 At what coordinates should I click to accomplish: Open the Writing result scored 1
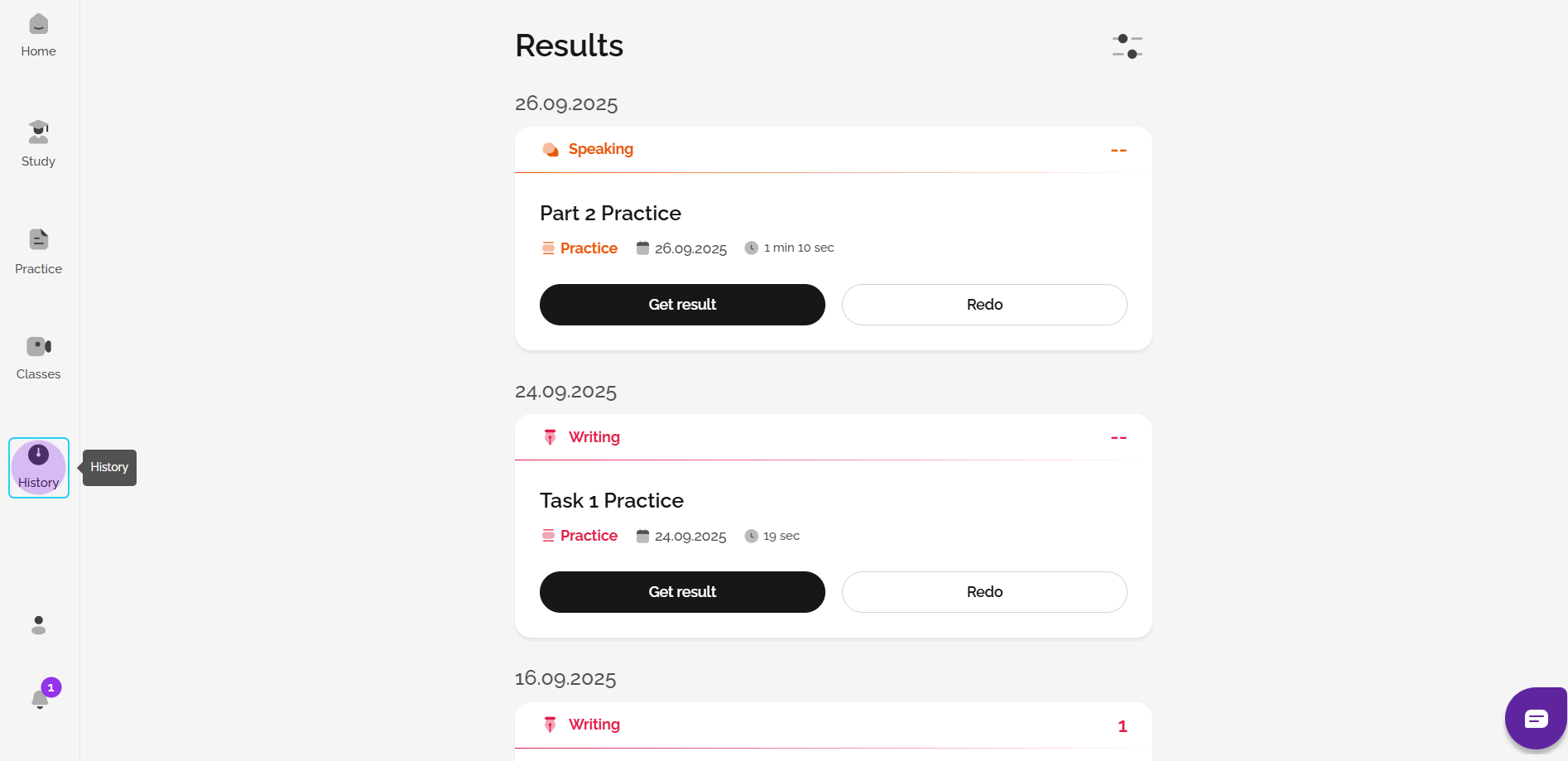(594, 725)
